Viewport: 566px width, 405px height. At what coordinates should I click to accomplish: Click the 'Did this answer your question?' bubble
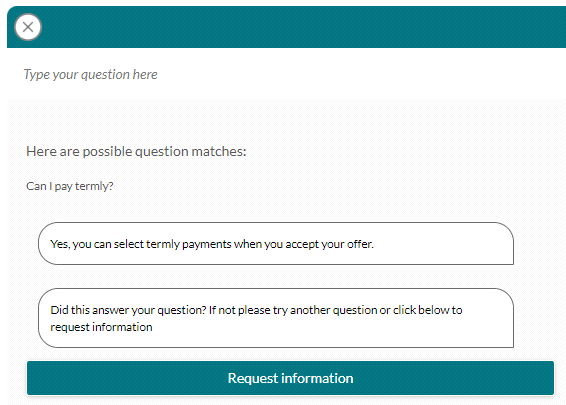click(x=276, y=318)
